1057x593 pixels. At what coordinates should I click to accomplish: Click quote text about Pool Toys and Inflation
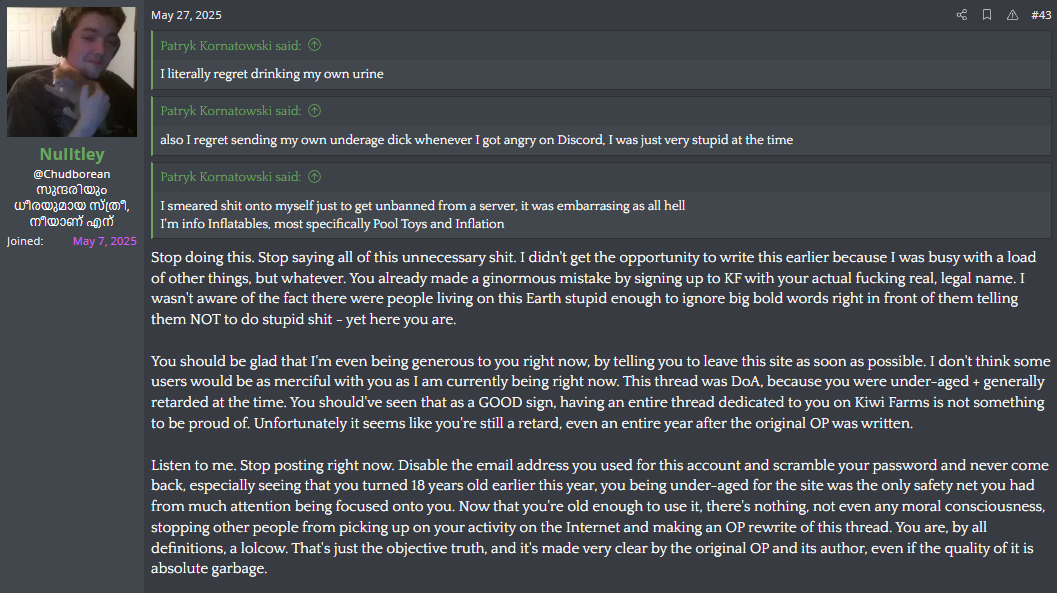332,221
